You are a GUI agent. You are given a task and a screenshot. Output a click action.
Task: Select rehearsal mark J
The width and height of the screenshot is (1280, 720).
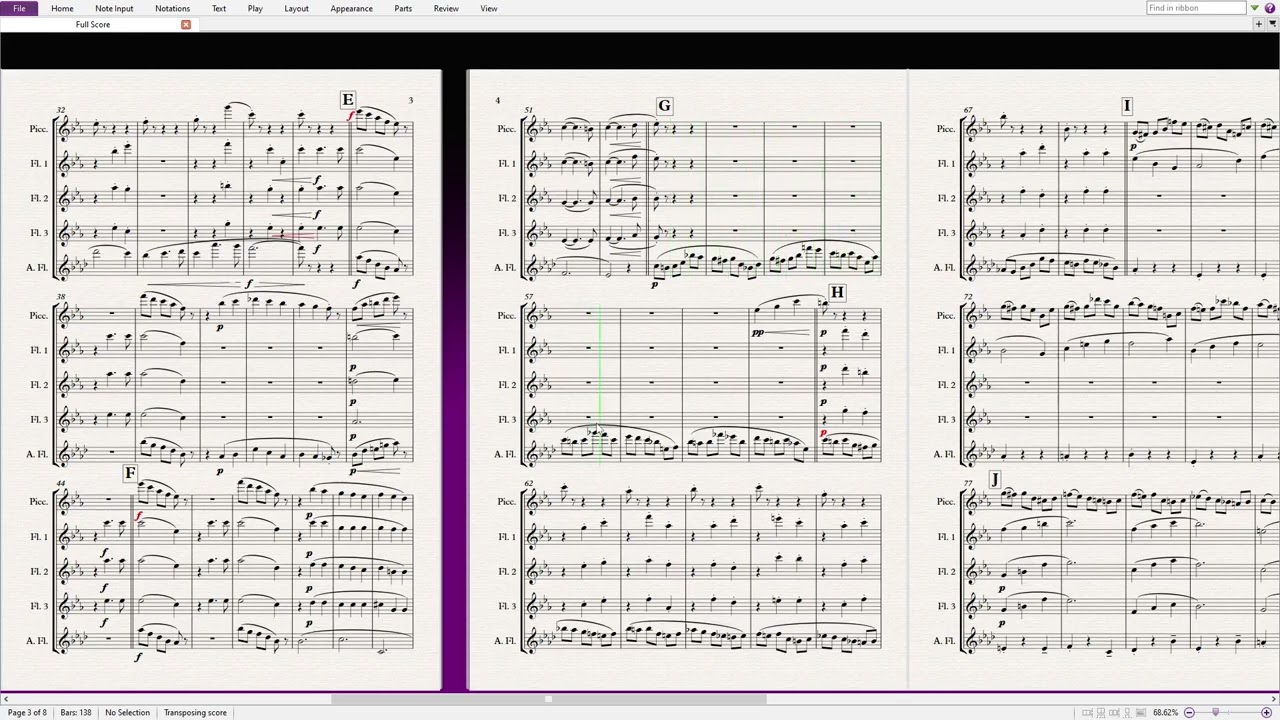pos(994,480)
